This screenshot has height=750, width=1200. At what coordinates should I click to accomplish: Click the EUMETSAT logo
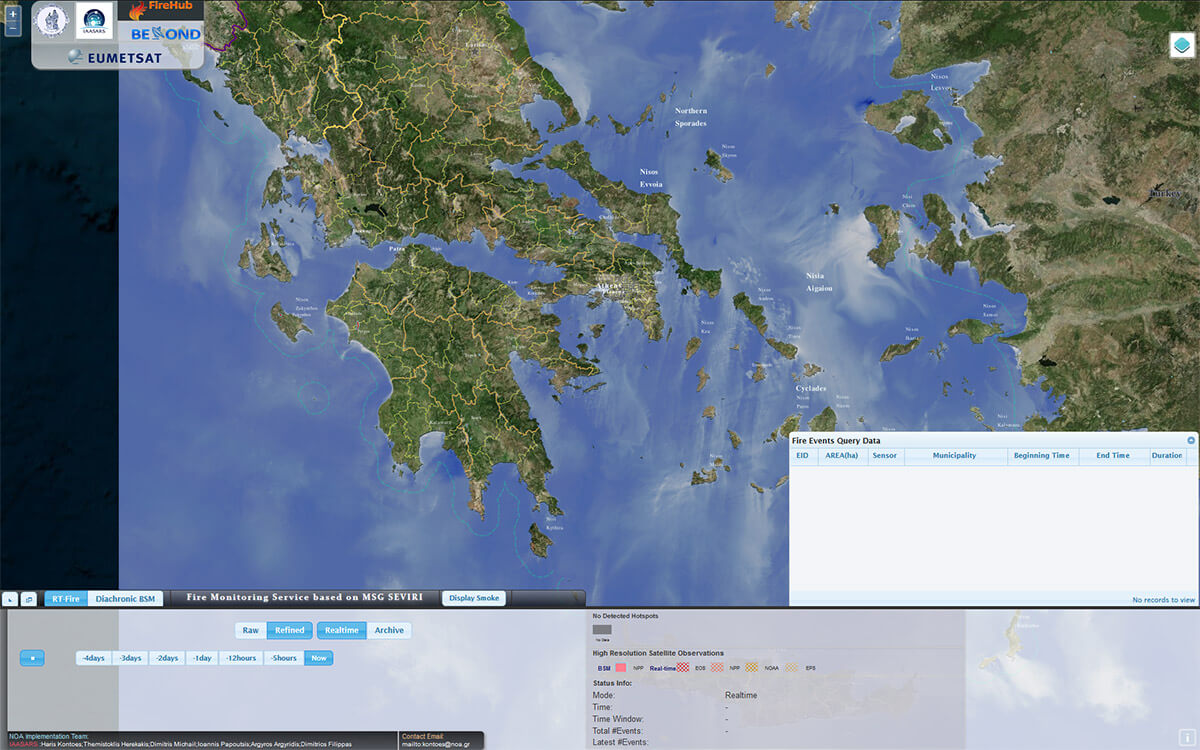(118, 58)
